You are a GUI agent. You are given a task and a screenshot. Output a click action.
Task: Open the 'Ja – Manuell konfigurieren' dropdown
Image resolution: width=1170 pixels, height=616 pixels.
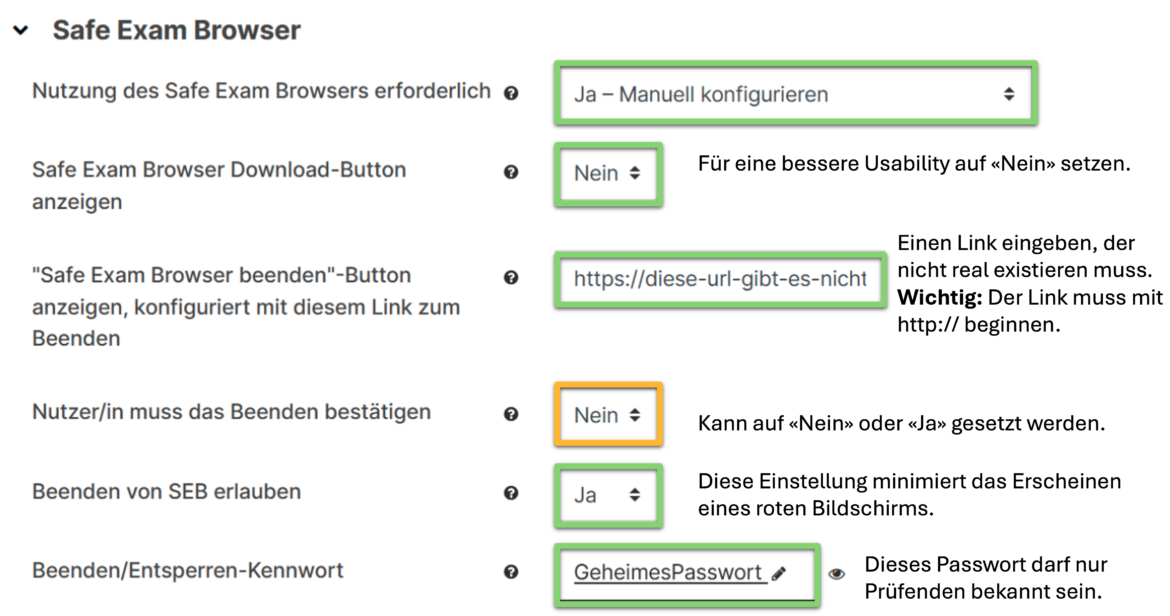coord(795,94)
